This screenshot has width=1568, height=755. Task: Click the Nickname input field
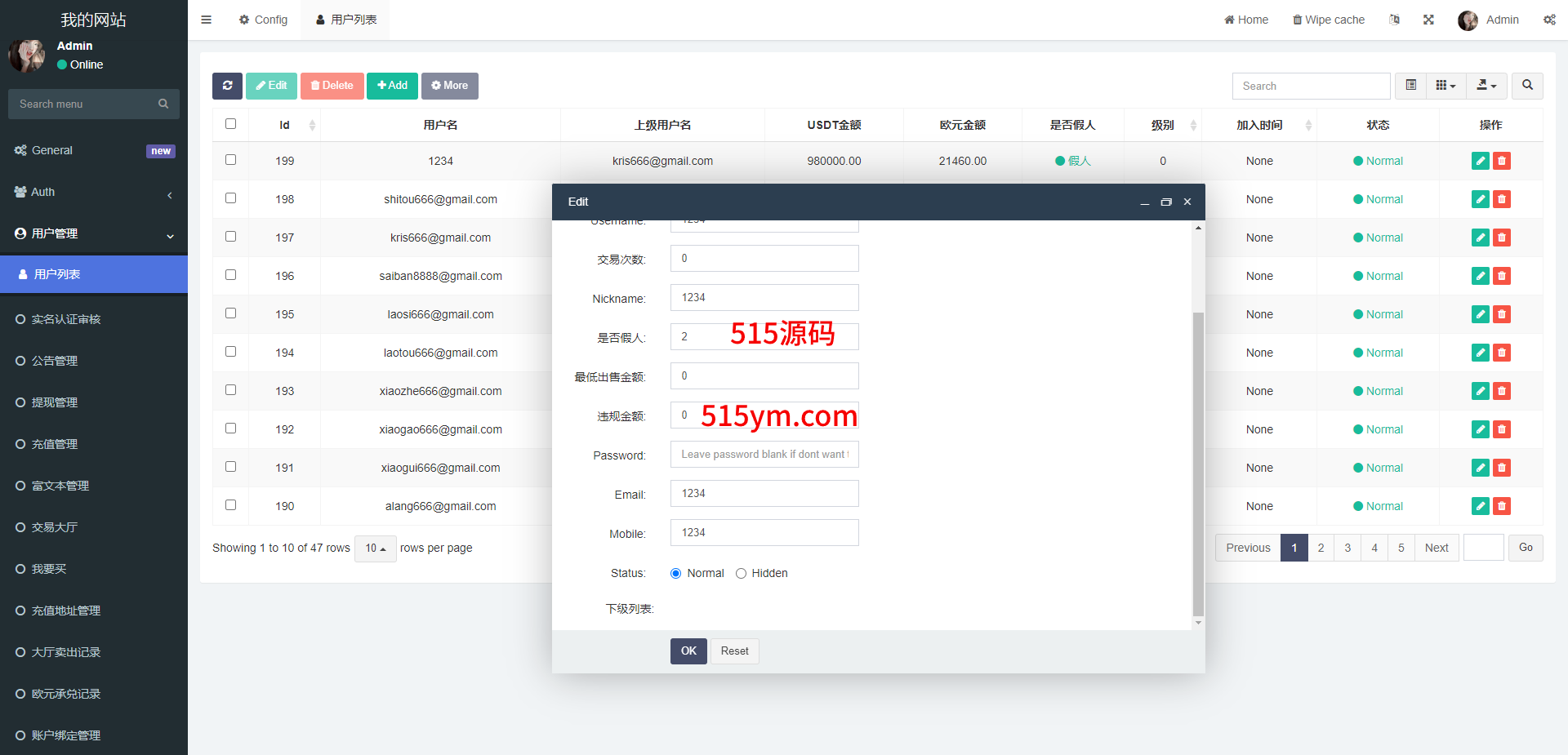point(764,298)
